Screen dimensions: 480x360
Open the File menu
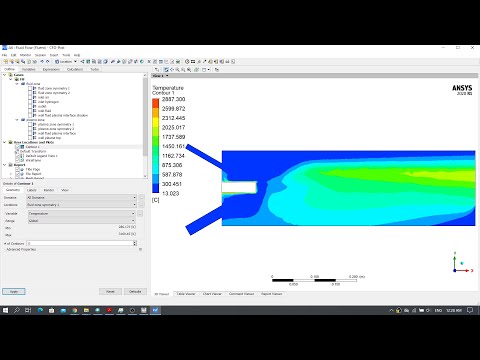point(4,55)
